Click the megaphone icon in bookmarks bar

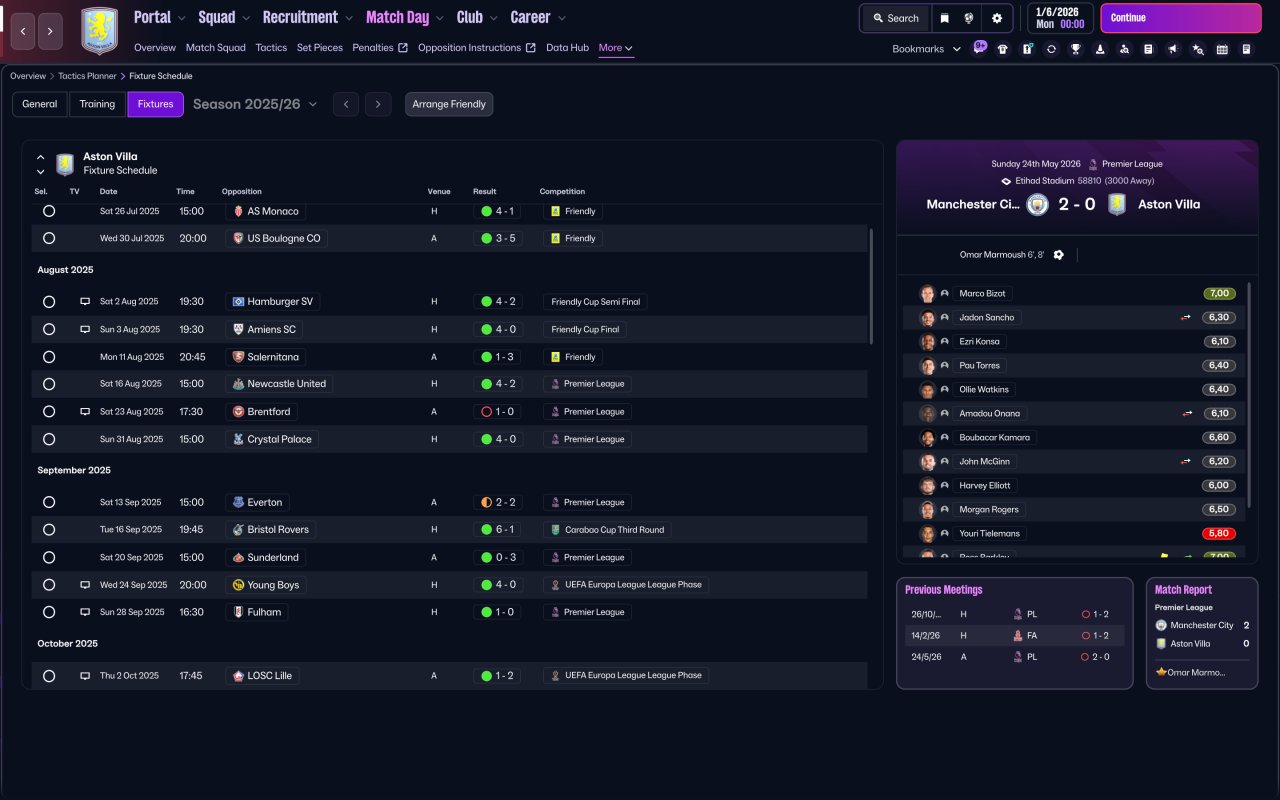(x=1173, y=49)
